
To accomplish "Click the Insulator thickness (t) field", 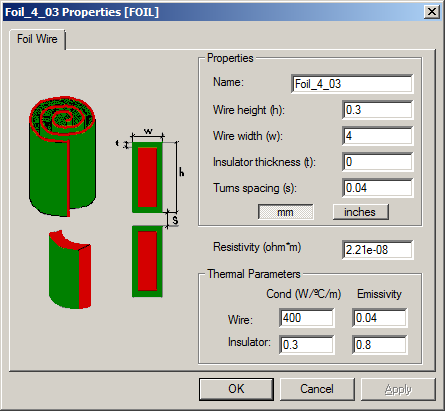I will 378,162.
